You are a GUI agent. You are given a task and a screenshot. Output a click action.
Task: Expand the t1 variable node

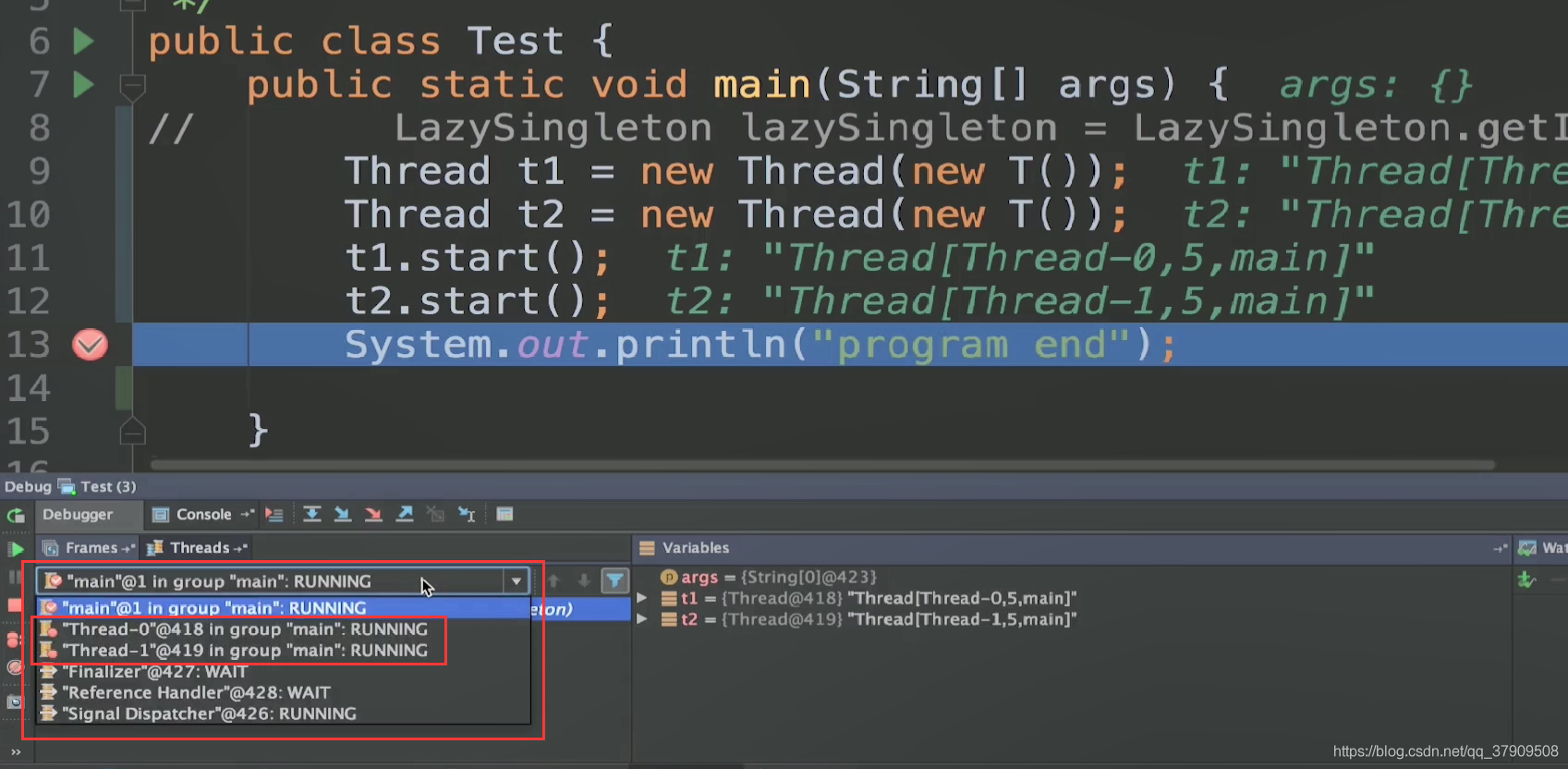pyautogui.click(x=642, y=598)
